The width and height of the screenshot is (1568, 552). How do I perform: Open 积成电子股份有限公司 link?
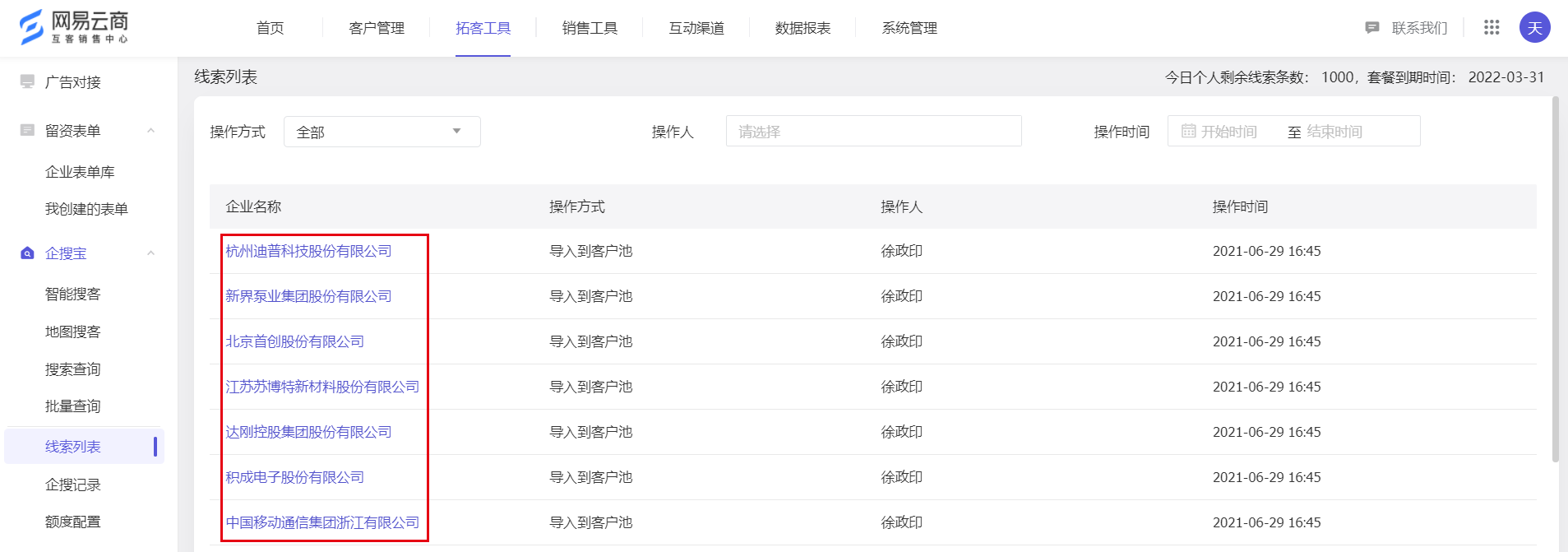point(294,477)
